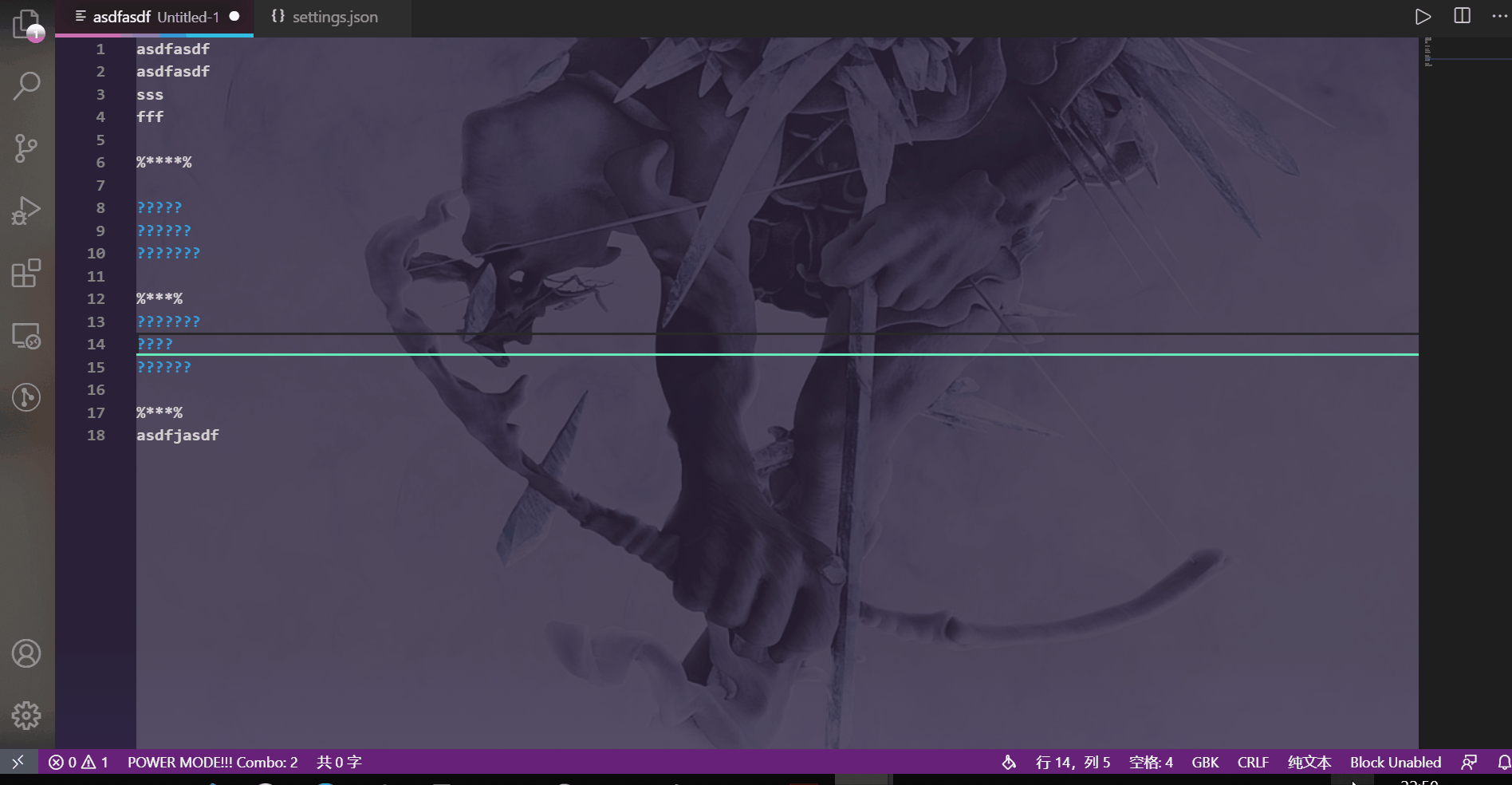Screen dimensions: 1512x785
Task: Click line number 14 in gutter
Action: click(96, 344)
